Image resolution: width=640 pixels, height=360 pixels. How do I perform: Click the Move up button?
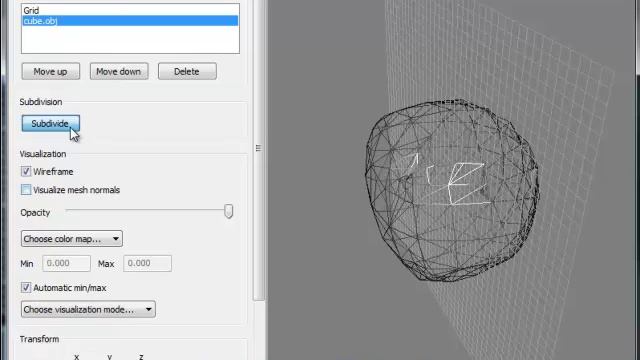point(51,71)
